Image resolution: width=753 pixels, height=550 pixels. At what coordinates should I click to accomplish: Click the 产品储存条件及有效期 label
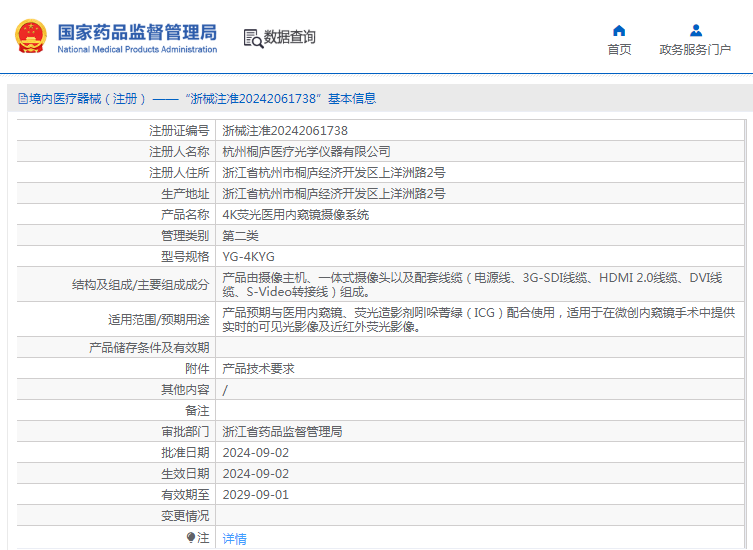[149, 348]
